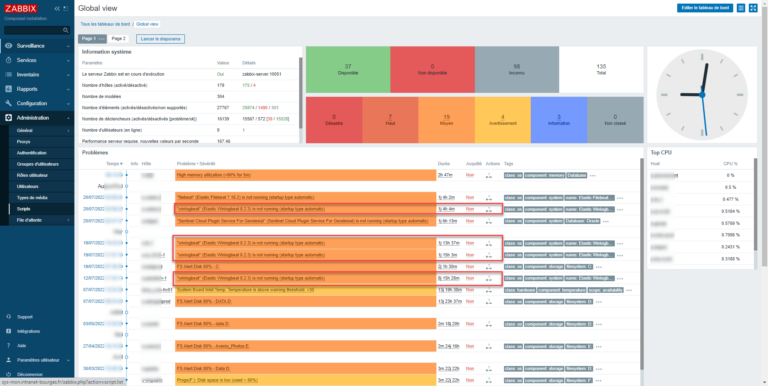Click Déconnexion to log out
768x386 pixels.
(x=29, y=374)
